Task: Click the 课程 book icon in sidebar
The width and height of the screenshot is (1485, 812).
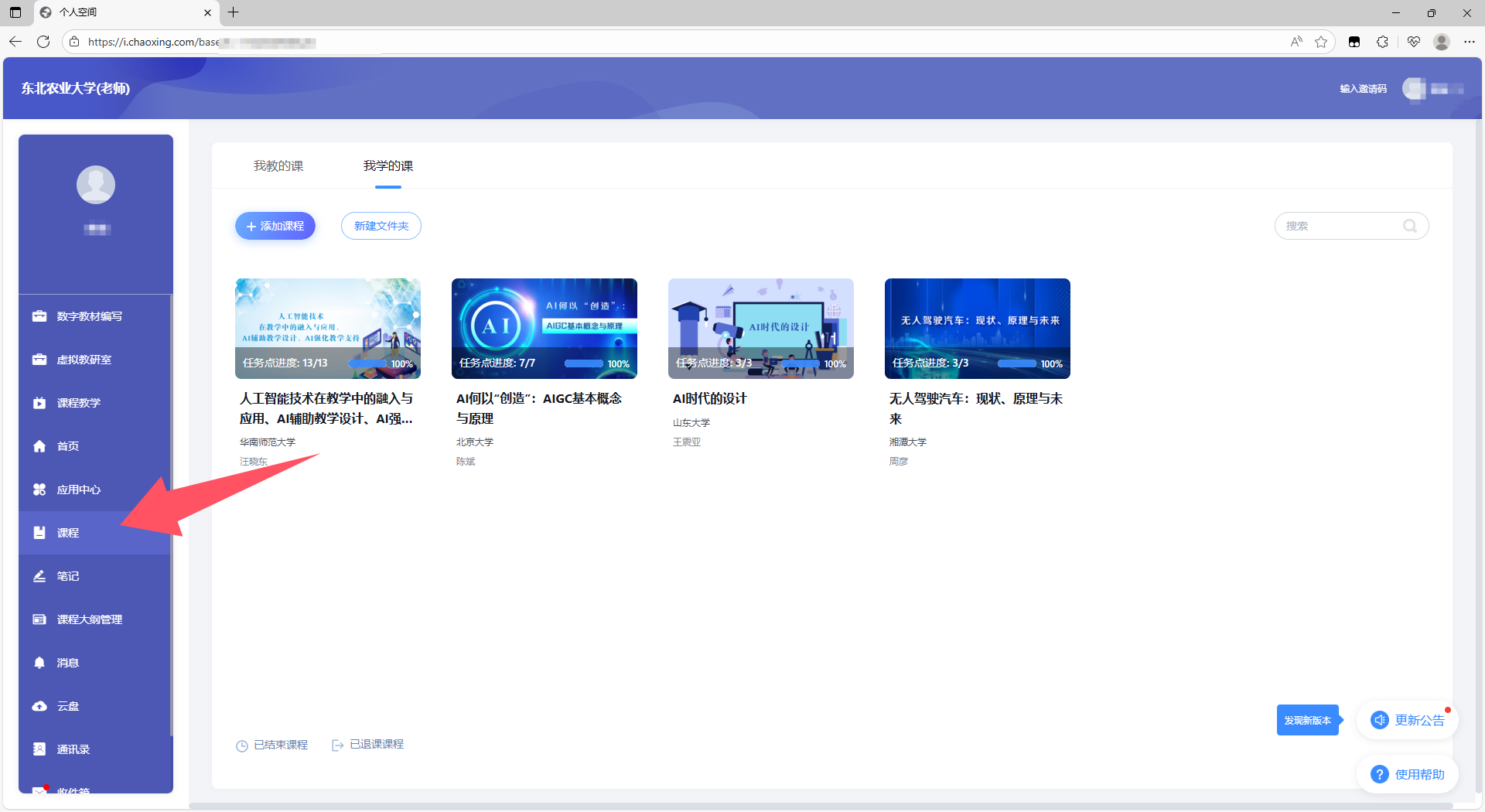Action: coord(39,533)
